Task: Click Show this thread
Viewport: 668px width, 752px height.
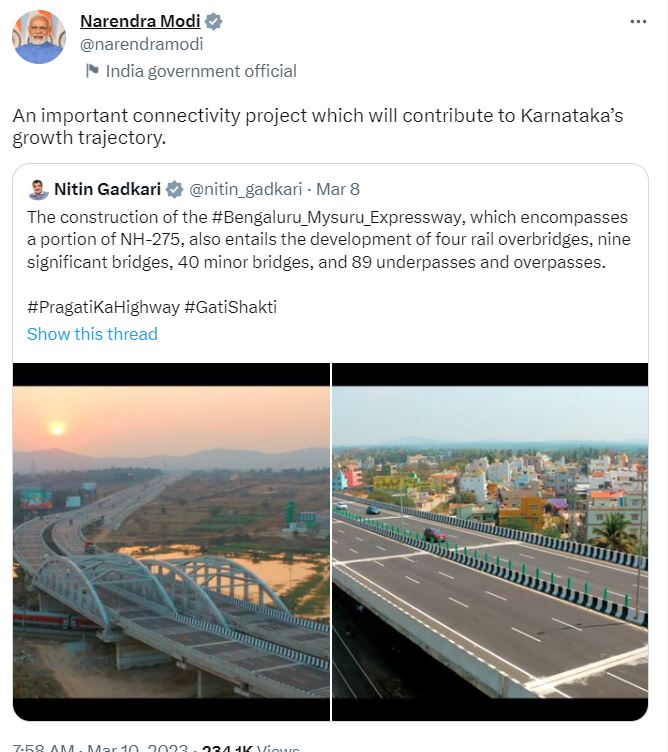Action: pos(92,334)
